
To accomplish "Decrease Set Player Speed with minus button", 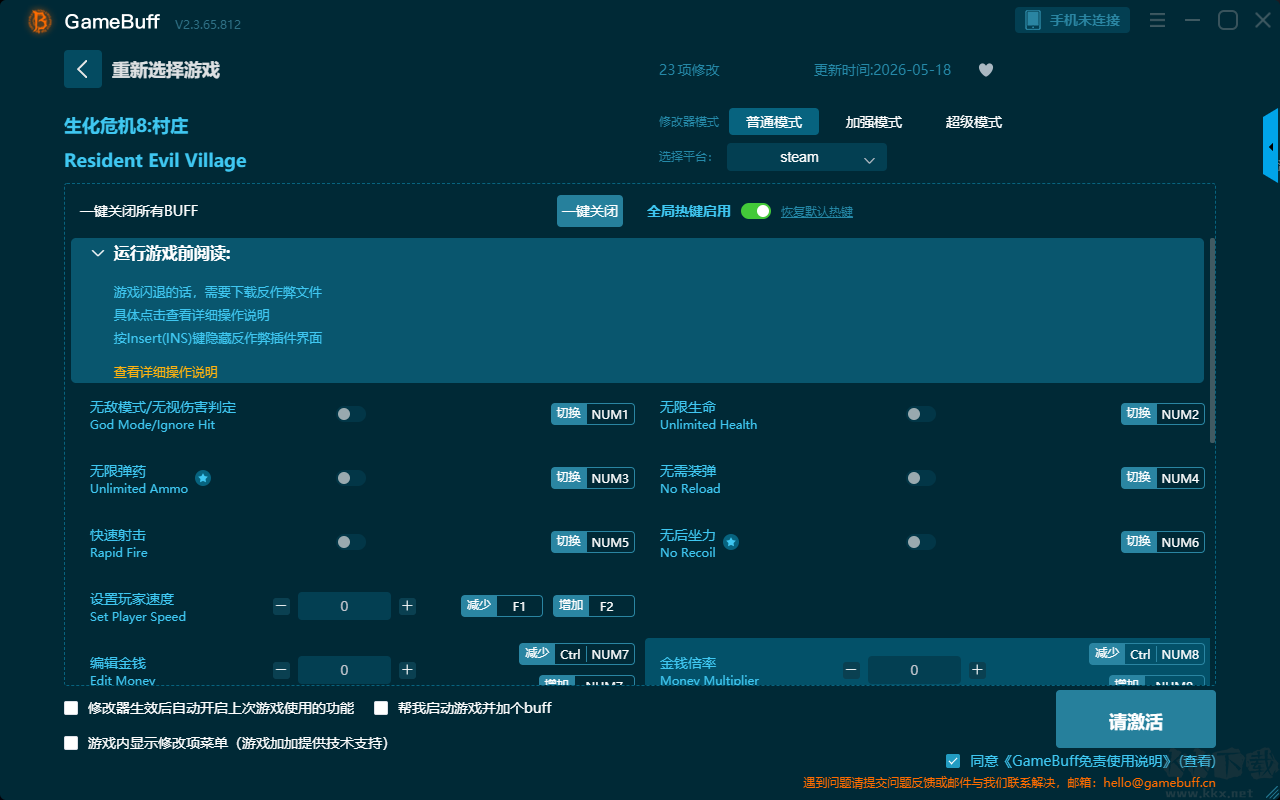I will [282, 606].
